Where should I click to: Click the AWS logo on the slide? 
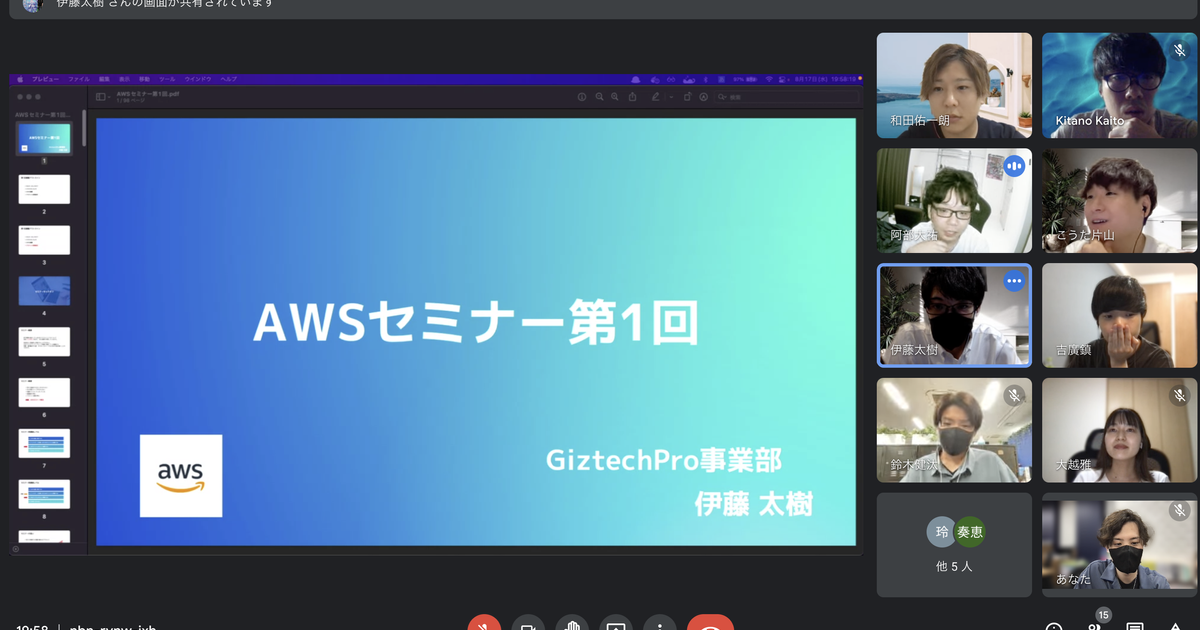181,476
